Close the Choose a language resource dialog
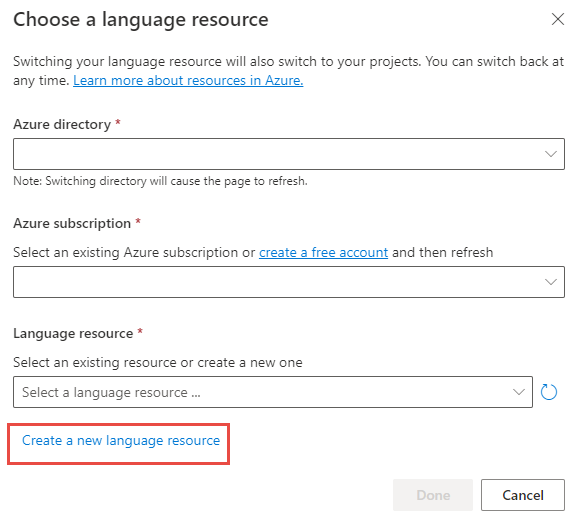 tap(557, 19)
